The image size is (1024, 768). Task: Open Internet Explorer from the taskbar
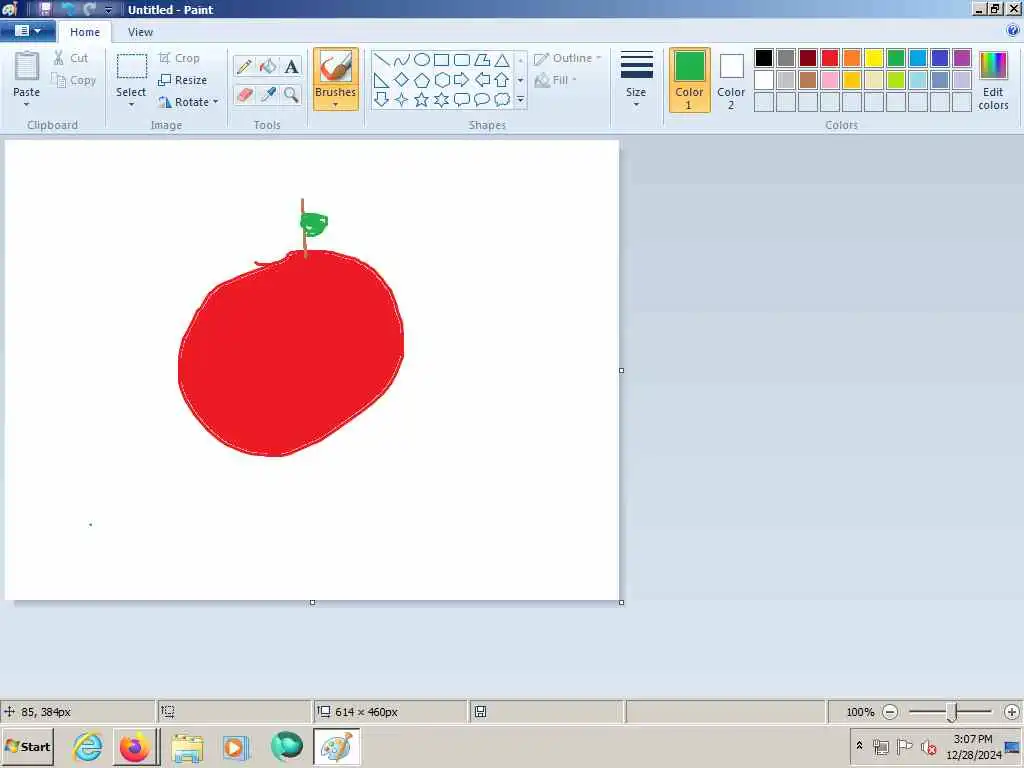point(88,746)
